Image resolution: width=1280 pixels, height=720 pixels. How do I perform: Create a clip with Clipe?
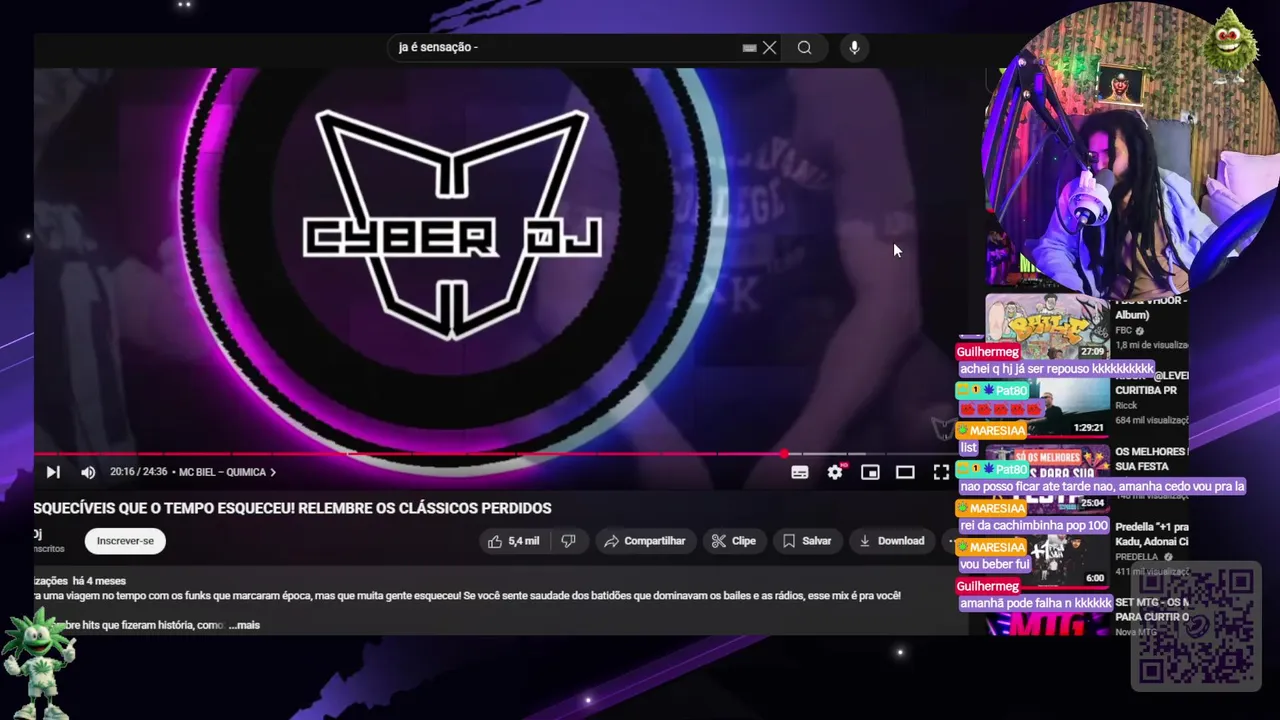(734, 541)
